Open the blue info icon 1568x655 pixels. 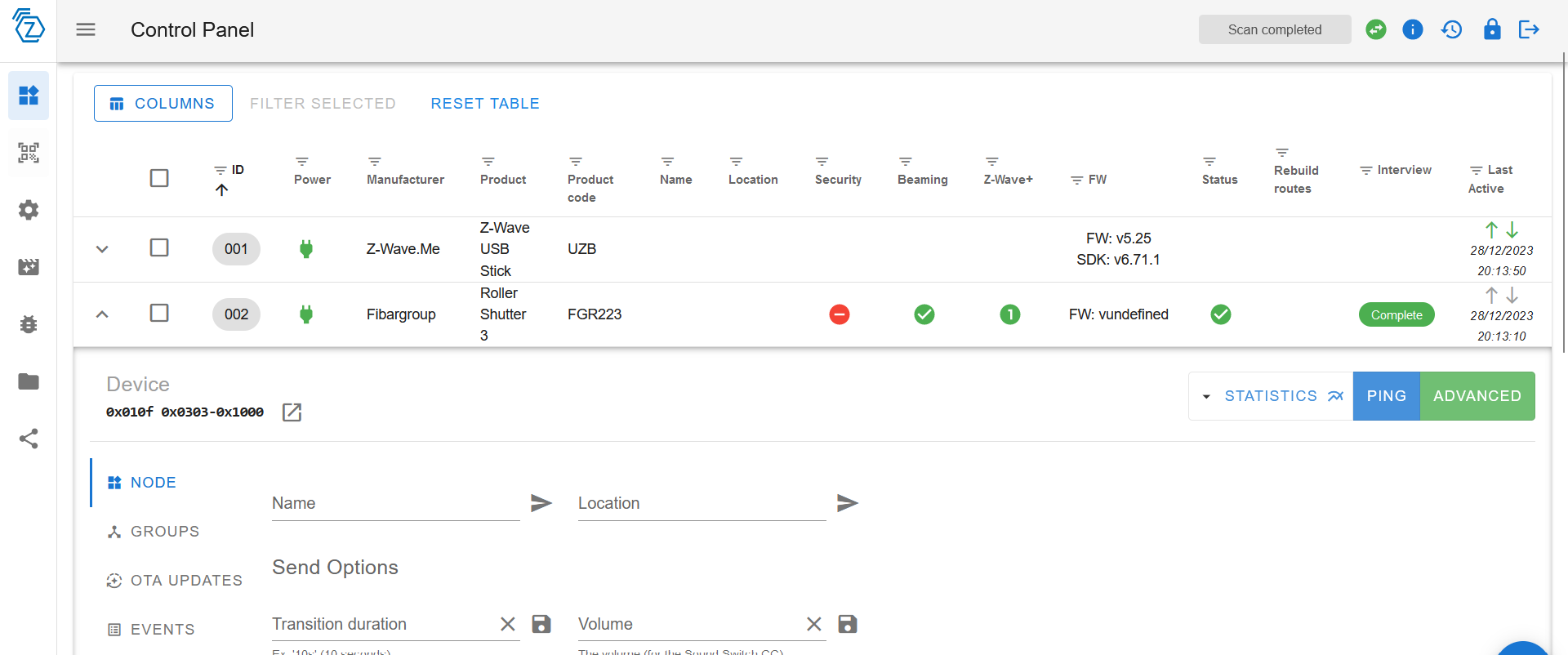[1413, 29]
